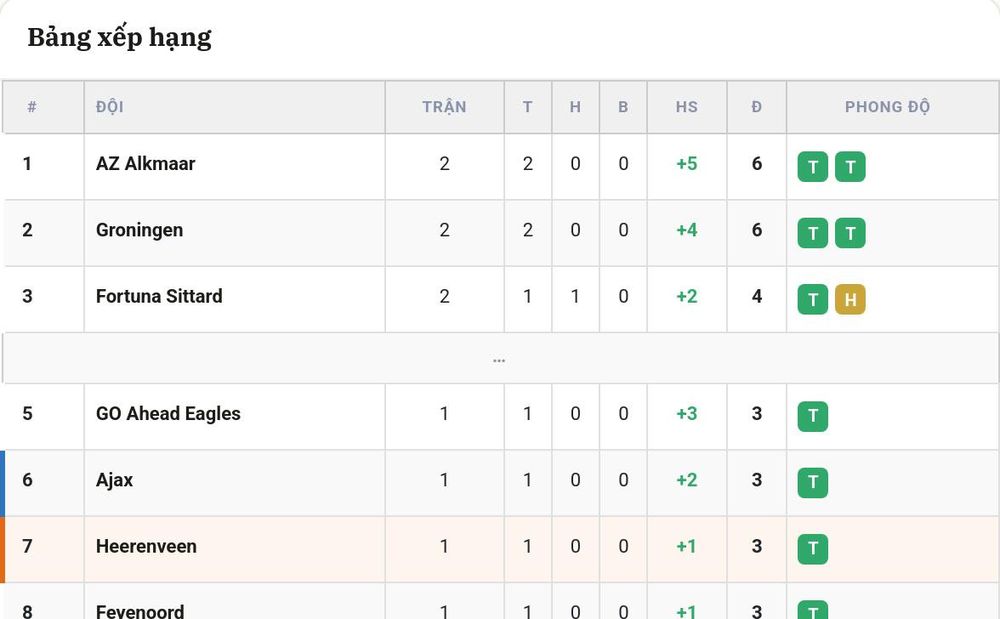
Task: Open the GO Ahead Eagles team link
Action: pyautogui.click(x=168, y=414)
